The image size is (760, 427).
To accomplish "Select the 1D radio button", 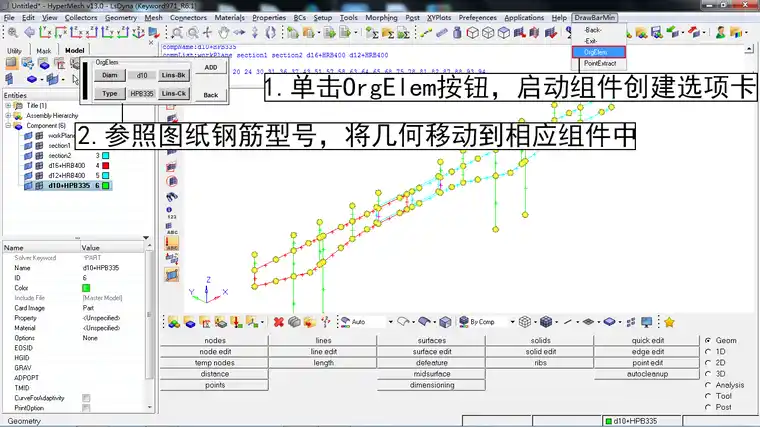I will pyautogui.click(x=708, y=351).
